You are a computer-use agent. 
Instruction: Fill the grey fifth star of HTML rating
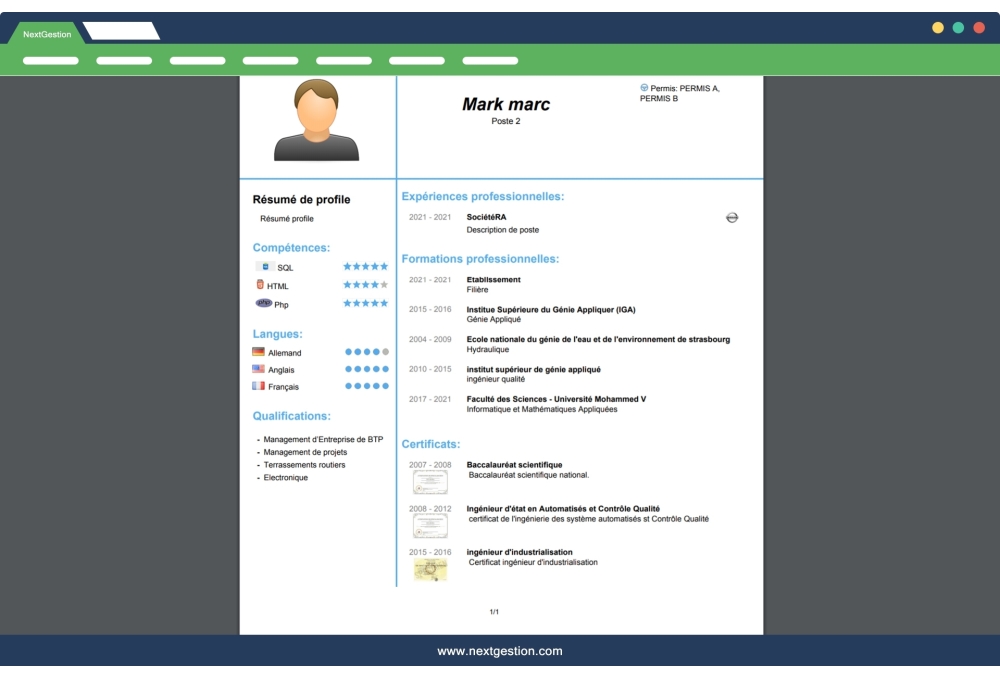click(x=384, y=285)
